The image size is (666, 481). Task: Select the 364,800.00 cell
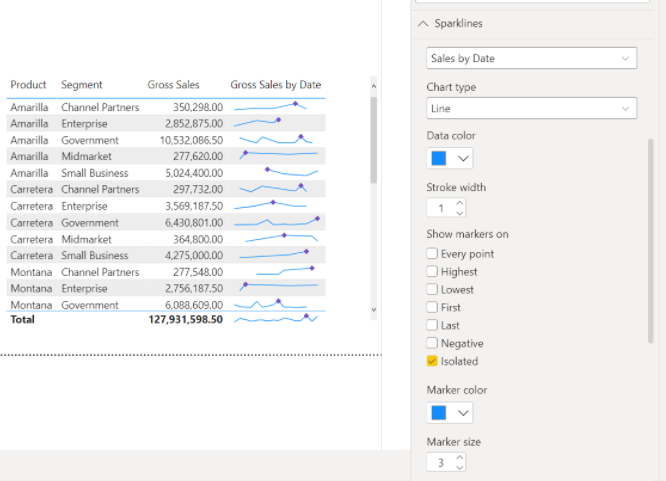coord(198,239)
